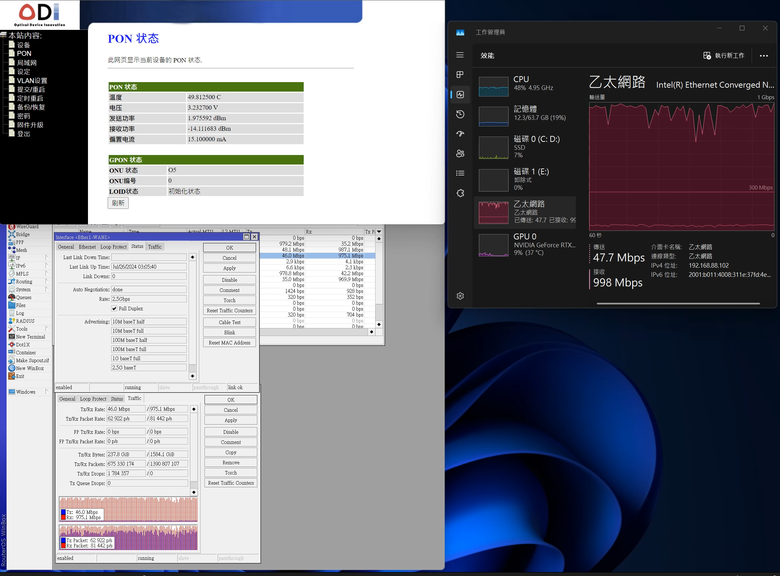Open 密码 page in ODI menu

pos(23,116)
